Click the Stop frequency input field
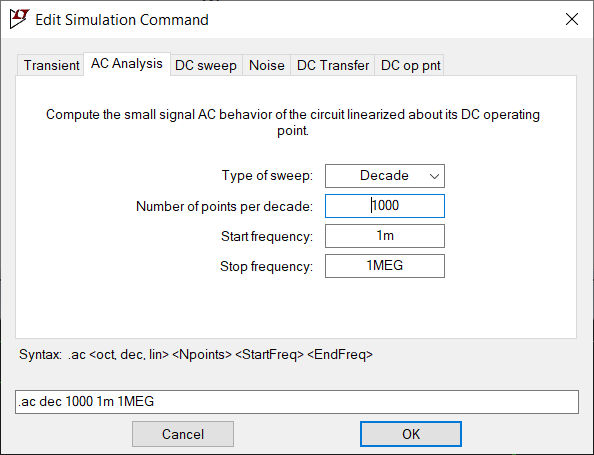This screenshot has width=594, height=455. [x=385, y=266]
